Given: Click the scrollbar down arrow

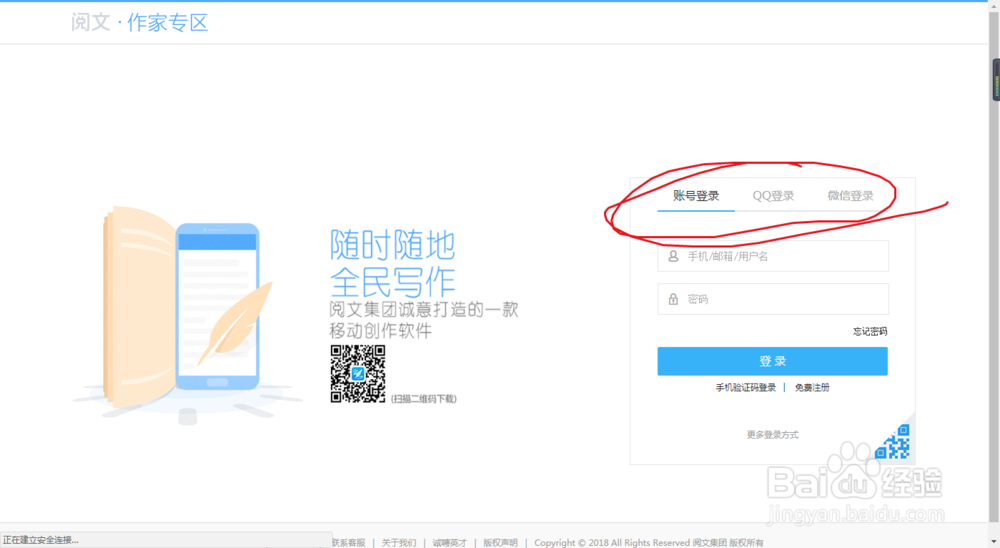Looking at the screenshot, I should [994, 542].
